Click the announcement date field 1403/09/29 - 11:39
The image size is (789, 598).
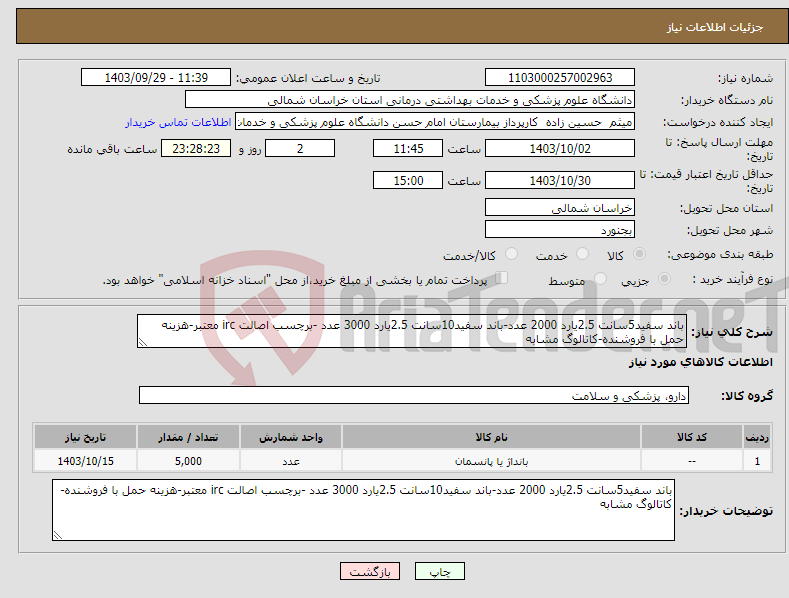coord(155,78)
